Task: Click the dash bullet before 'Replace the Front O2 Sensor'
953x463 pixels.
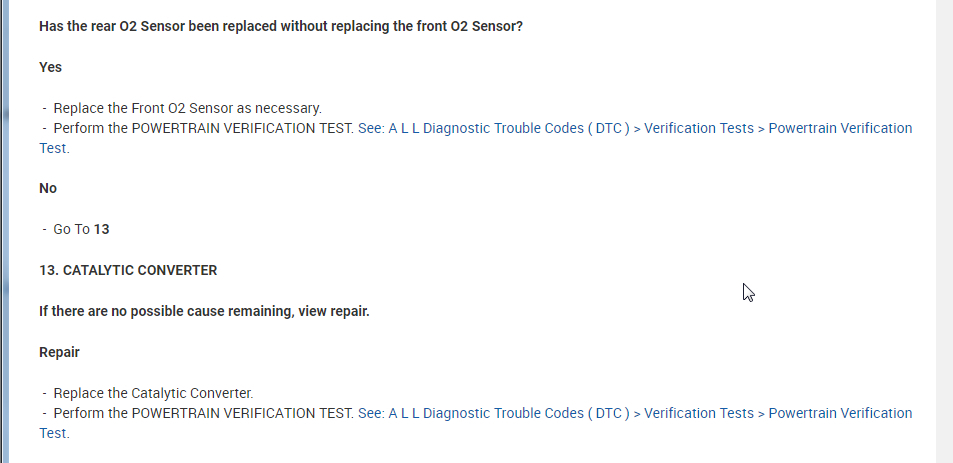Action: coord(45,108)
